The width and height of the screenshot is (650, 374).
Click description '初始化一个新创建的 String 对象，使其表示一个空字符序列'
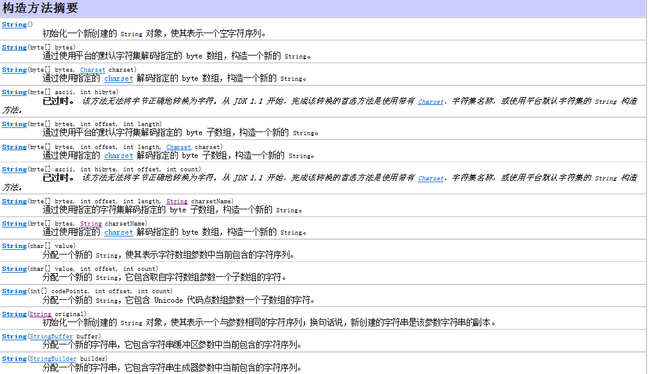(154, 34)
